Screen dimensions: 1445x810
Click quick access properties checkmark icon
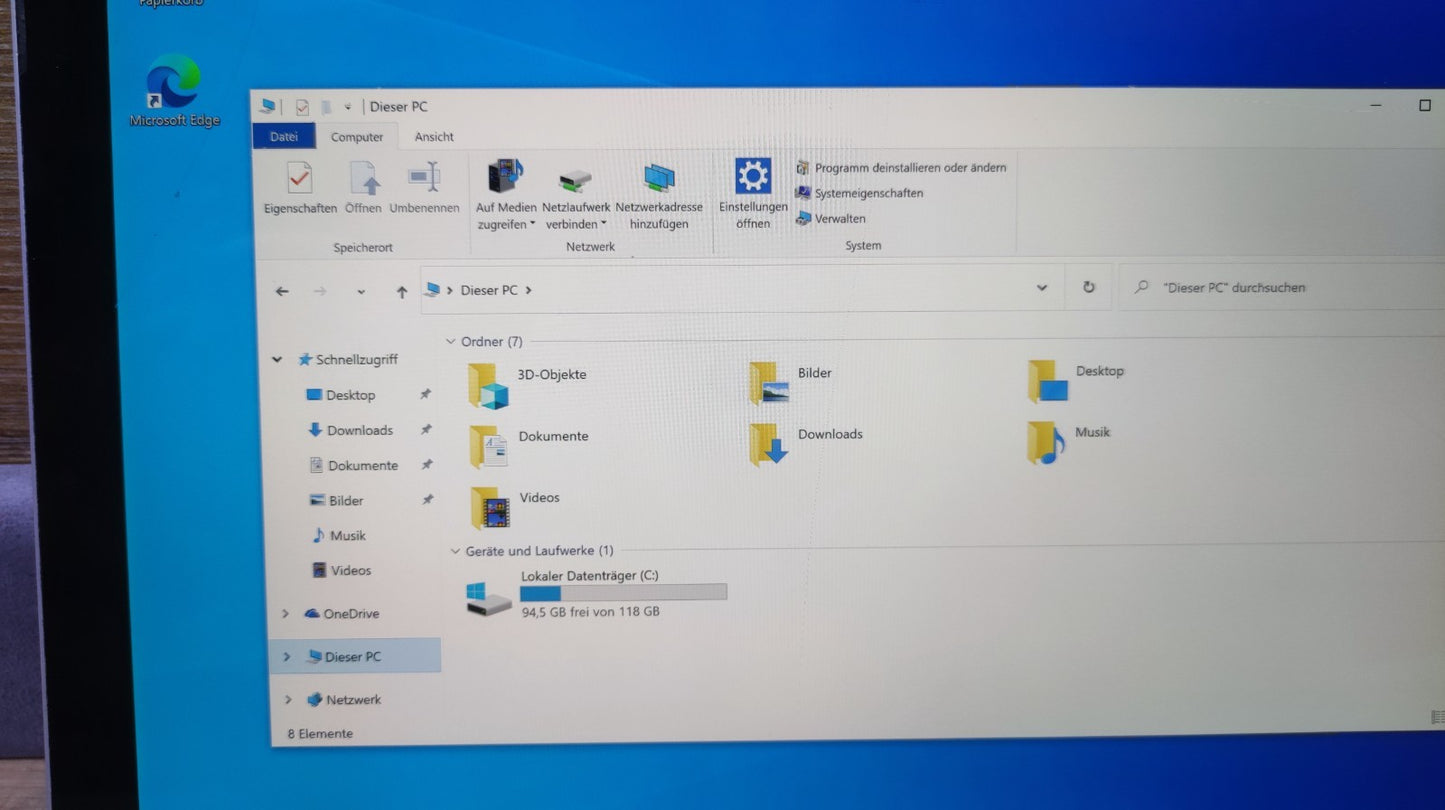(302, 107)
